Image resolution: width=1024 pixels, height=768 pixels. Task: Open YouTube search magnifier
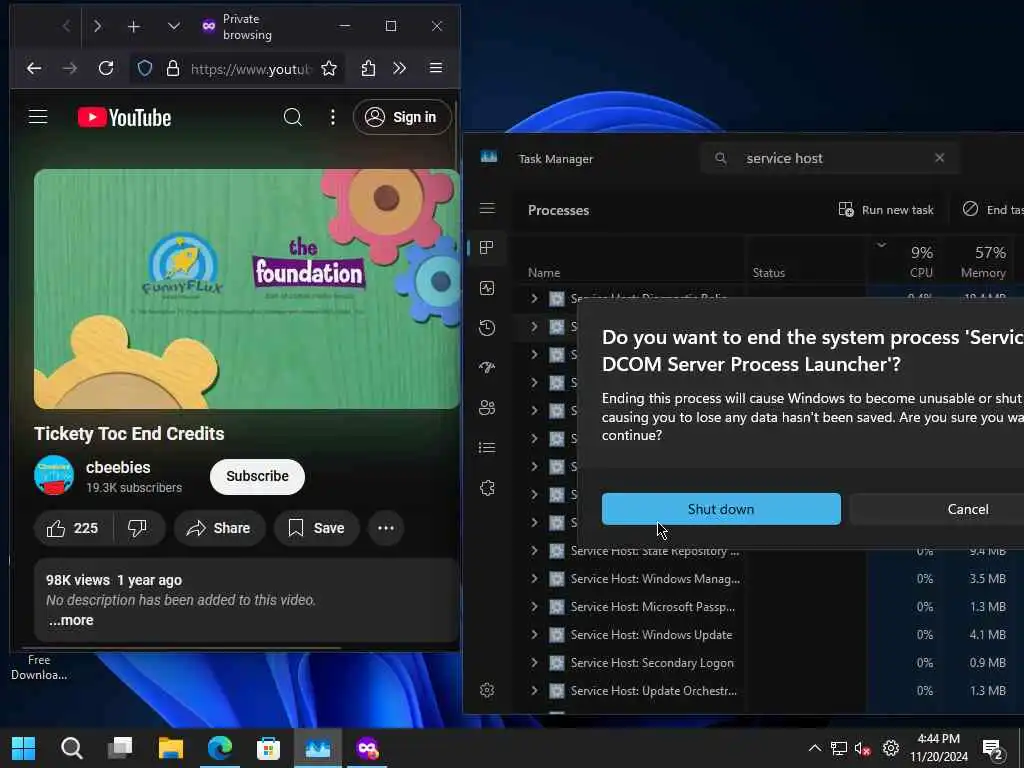293,117
